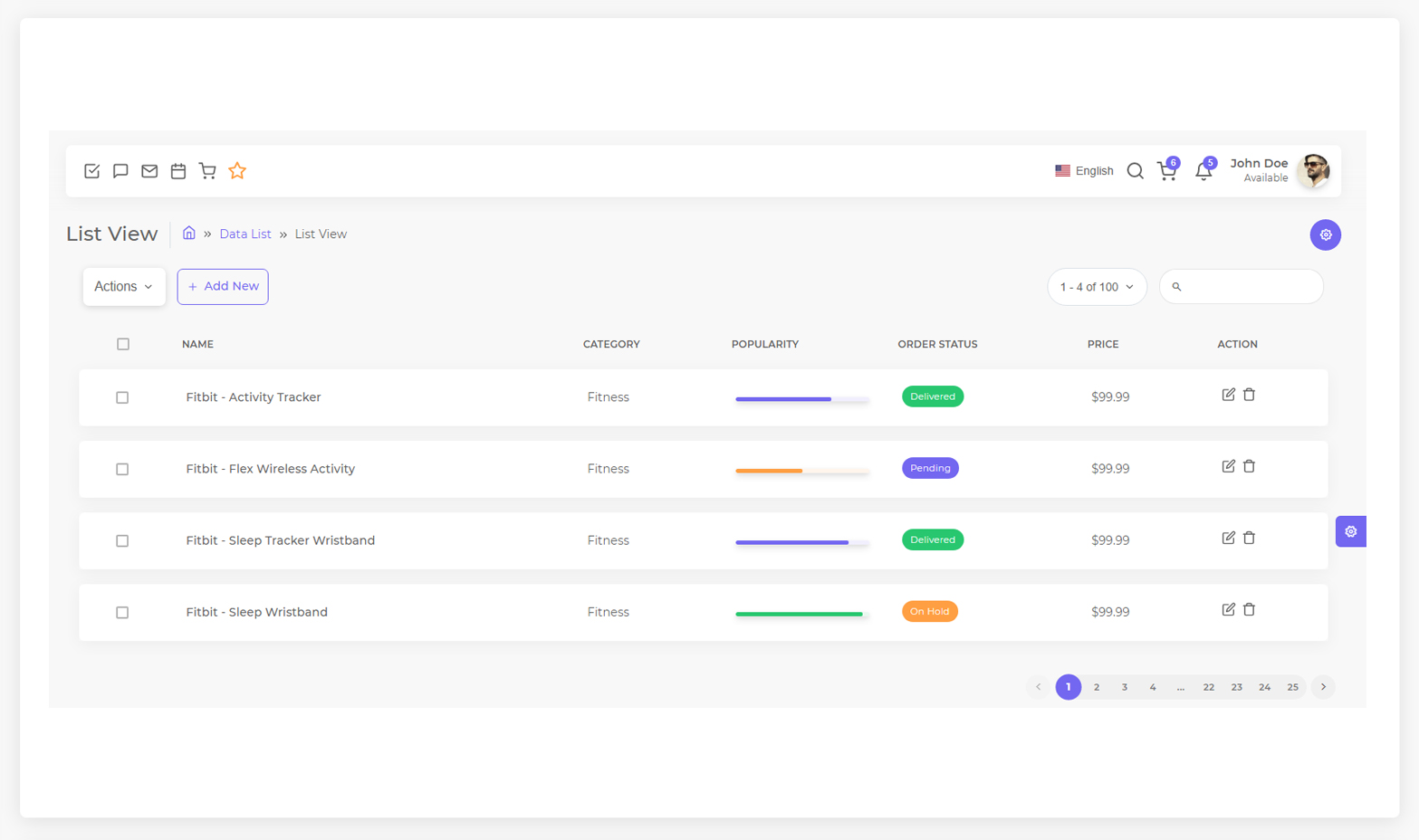The width and height of the screenshot is (1419, 840).
Task: Click the orange star bookmark icon
Action: tap(237, 170)
